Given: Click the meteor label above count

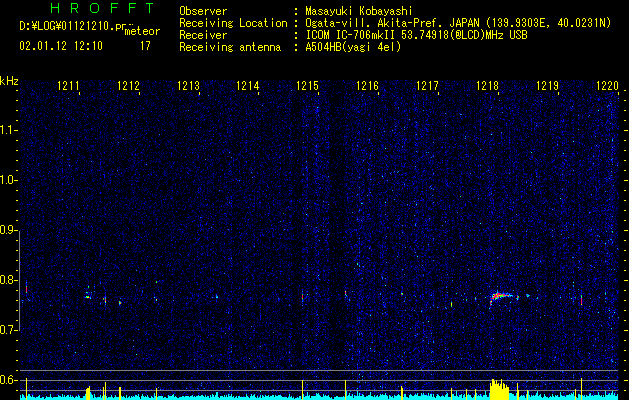Looking at the screenshot, I should point(142,31).
